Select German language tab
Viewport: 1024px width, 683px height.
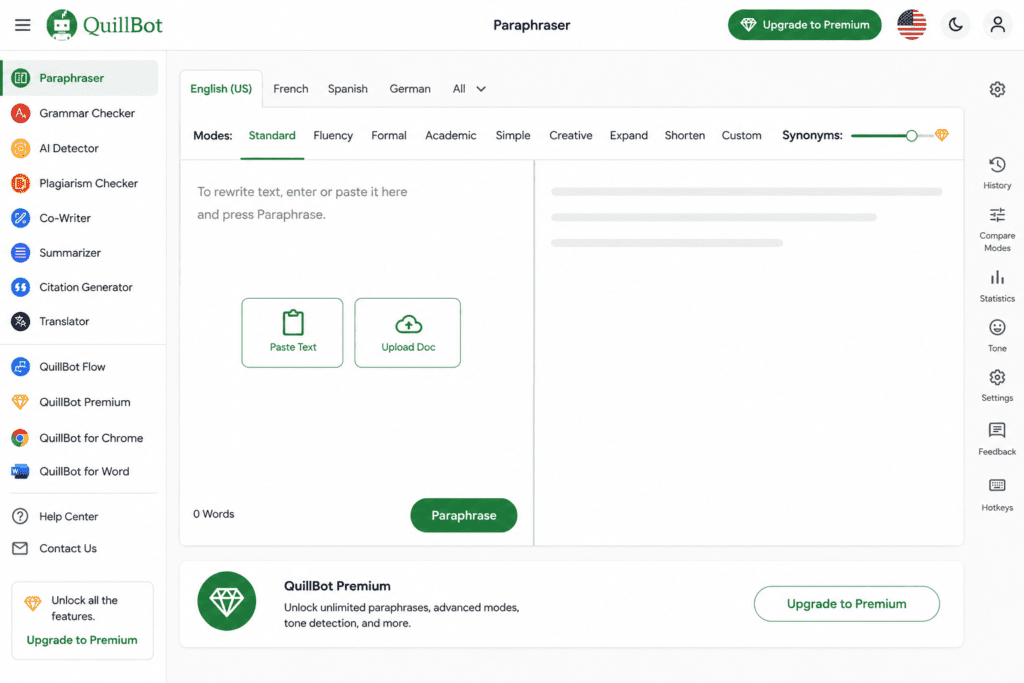[410, 89]
